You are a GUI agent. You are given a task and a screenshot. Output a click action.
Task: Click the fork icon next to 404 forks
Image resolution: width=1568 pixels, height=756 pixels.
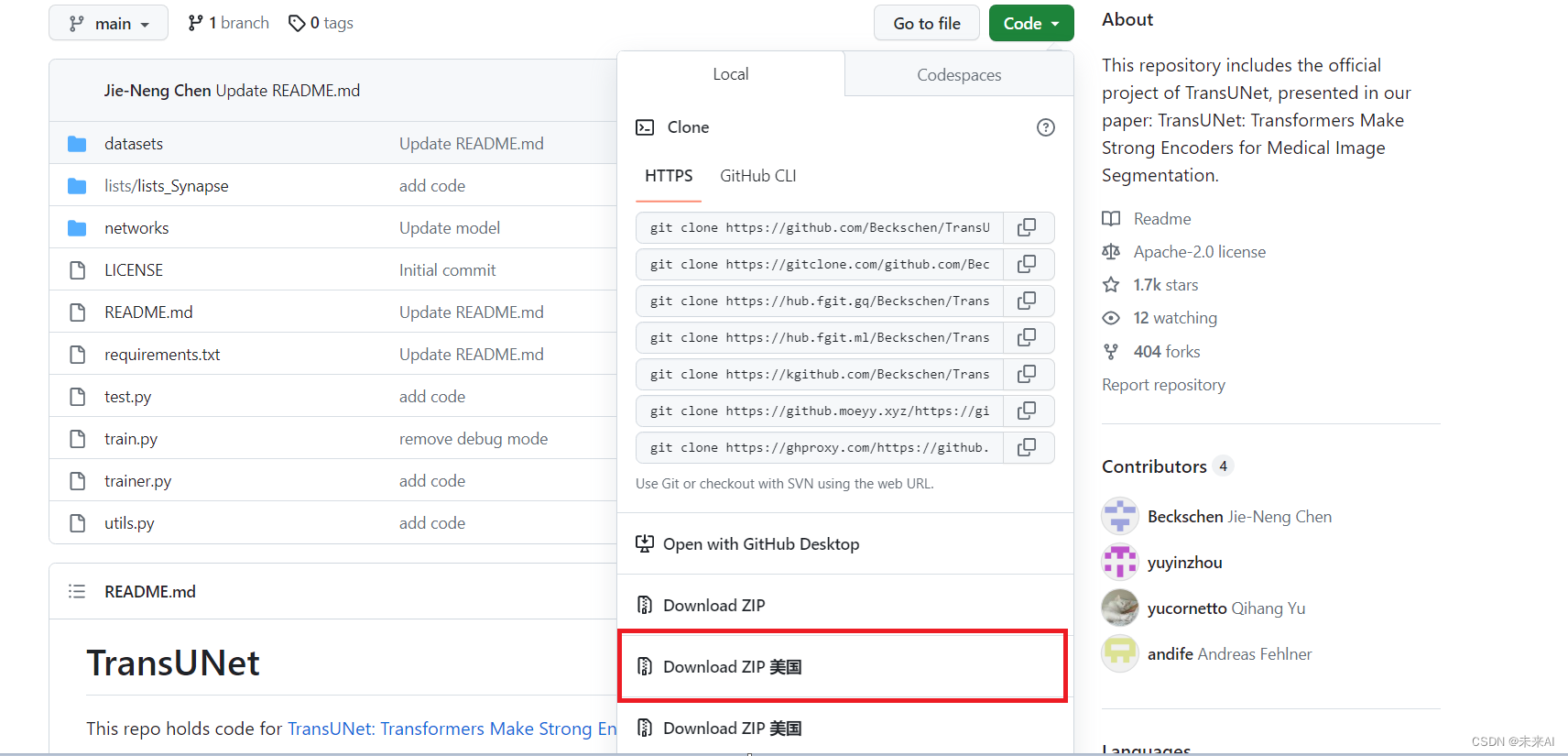[x=1111, y=352]
